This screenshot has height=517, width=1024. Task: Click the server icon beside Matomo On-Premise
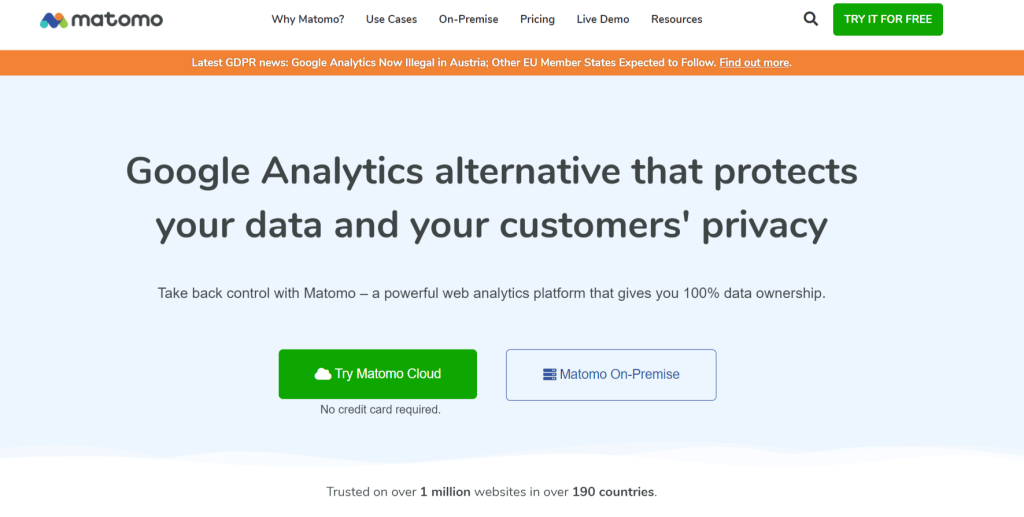(x=549, y=375)
